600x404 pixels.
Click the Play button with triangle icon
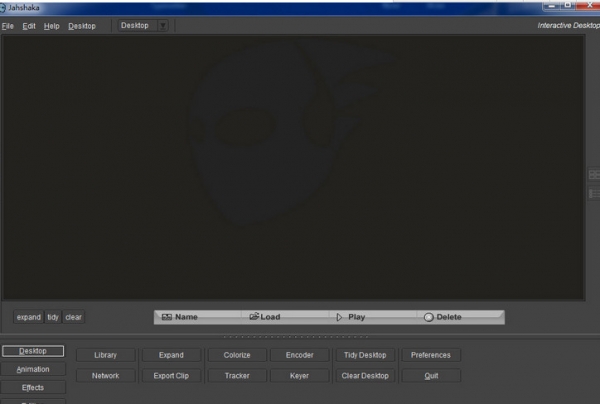tap(373, 317)
